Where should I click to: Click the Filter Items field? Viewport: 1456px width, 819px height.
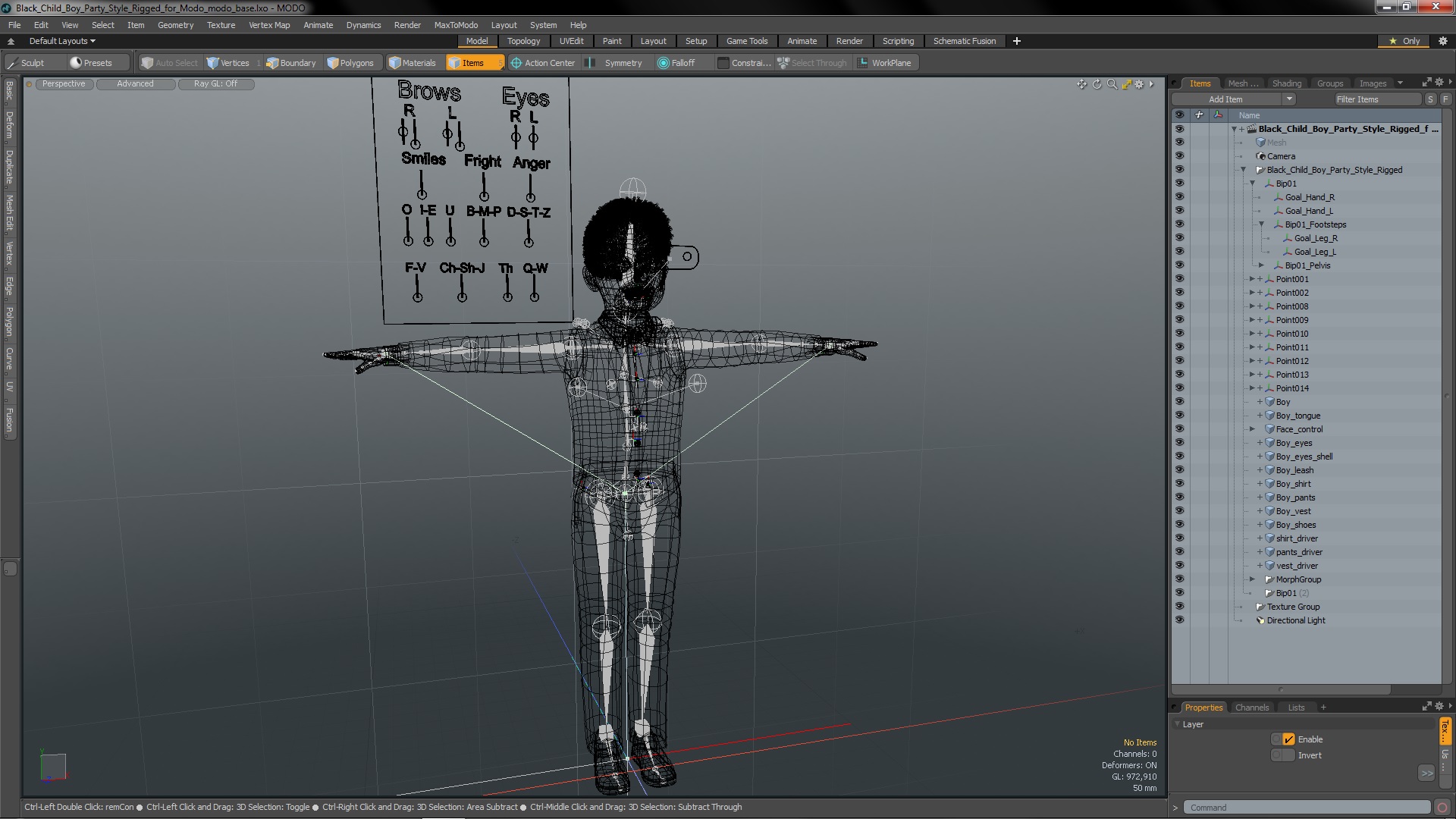[x=1377, y=99]
